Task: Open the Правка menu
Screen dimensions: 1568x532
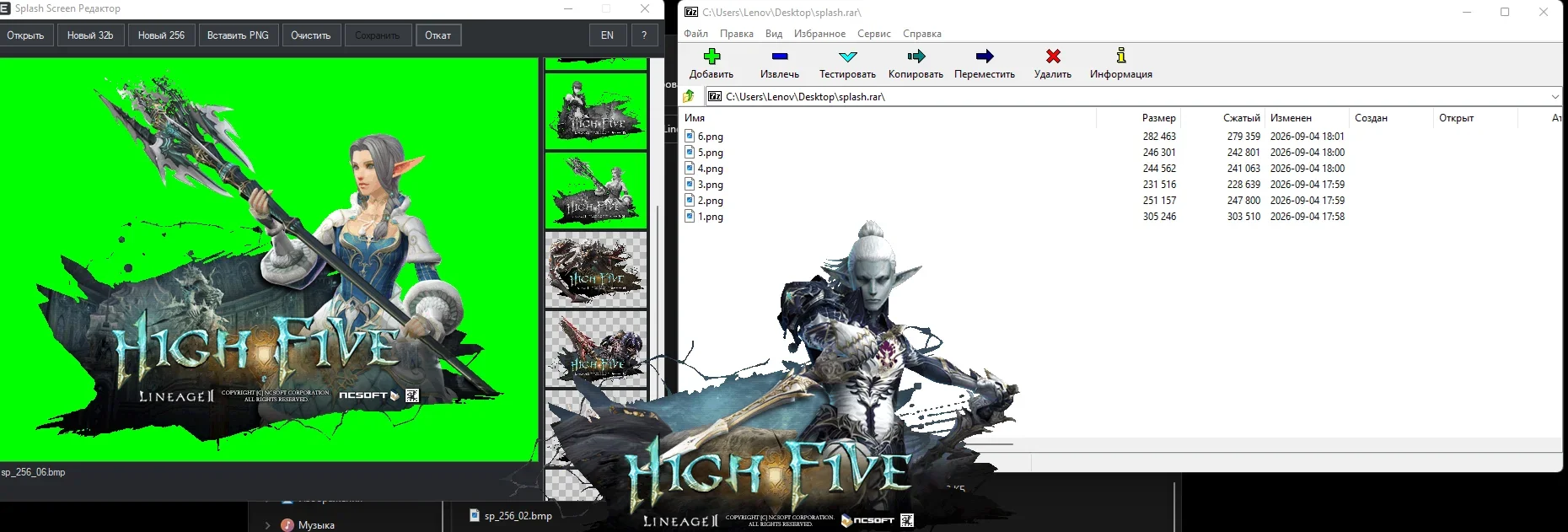Action: coord(737,34)
